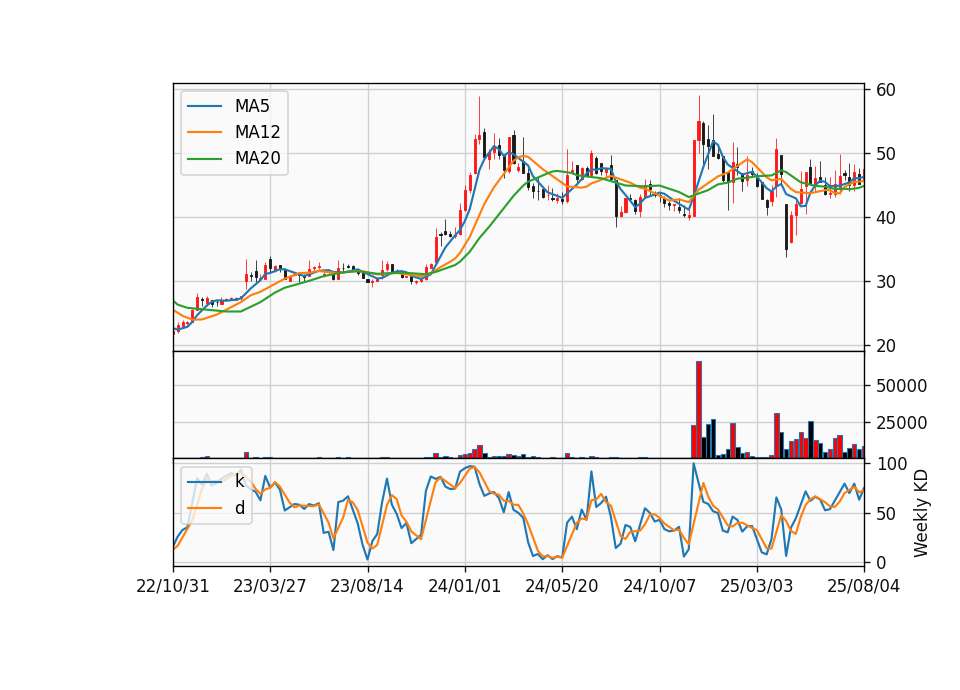The height and width of the screenshot is (690, 960).
Task: Click the 22/10/31 date label
Action: tap(173, 586)
